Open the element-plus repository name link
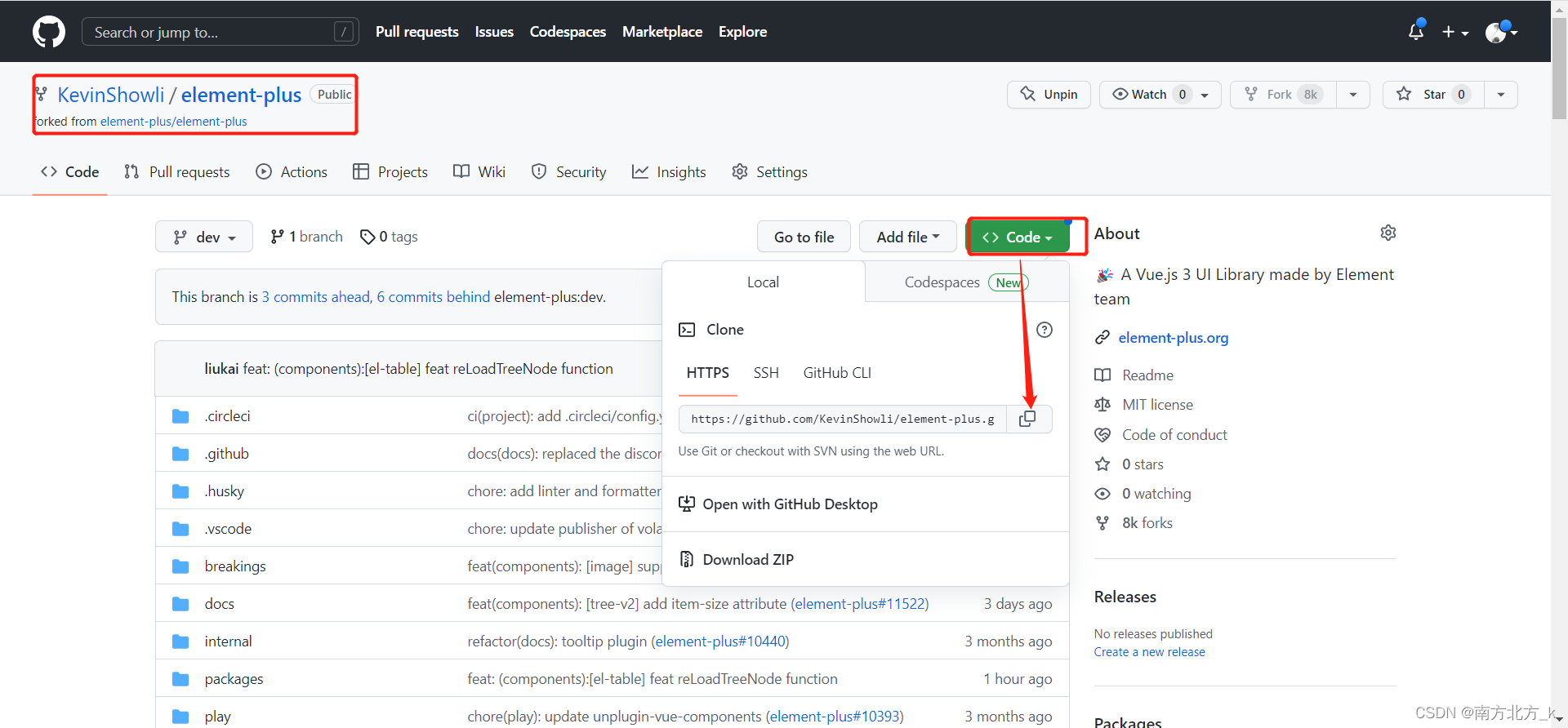The image size is (1568, 728). pos(241,95)
